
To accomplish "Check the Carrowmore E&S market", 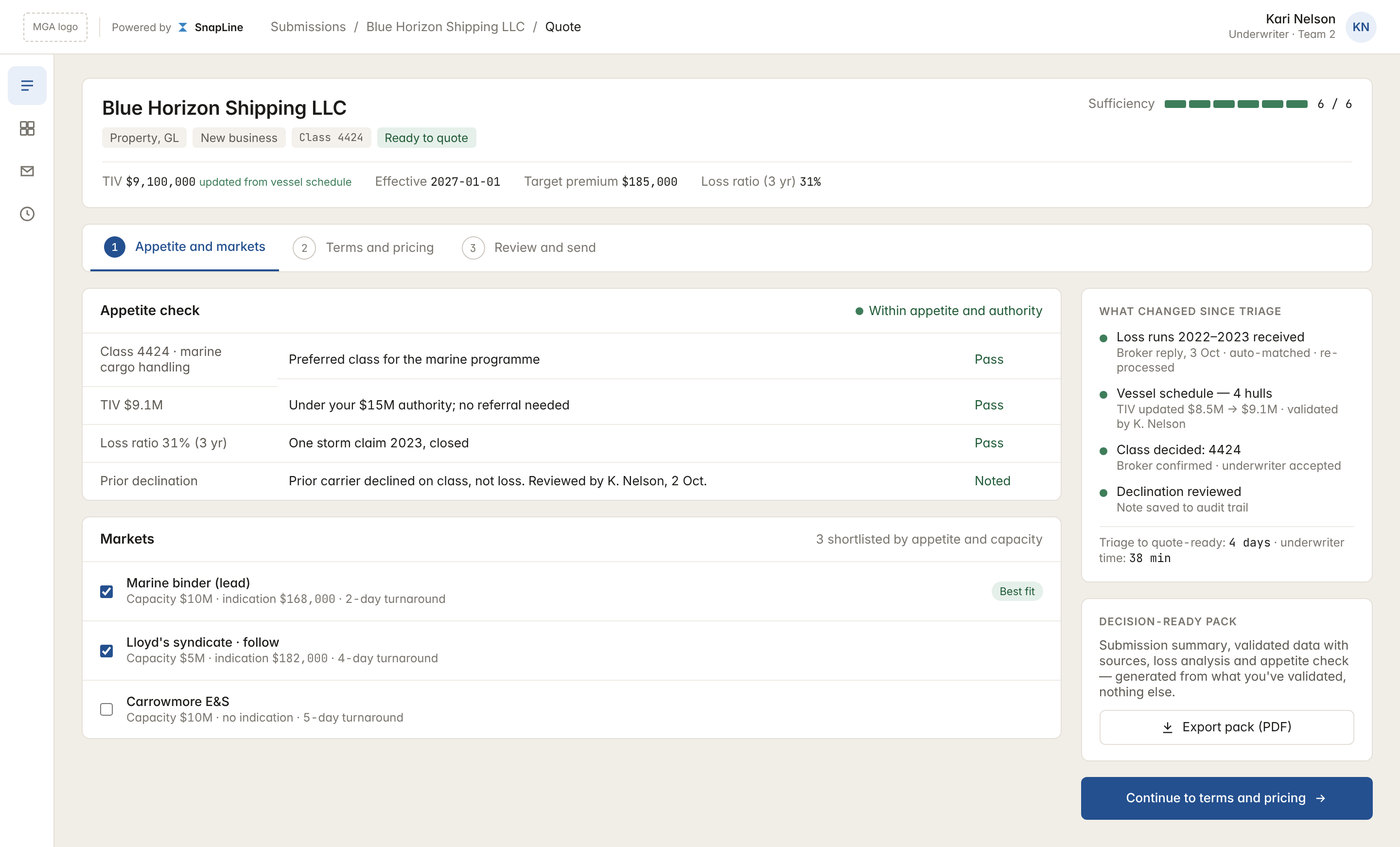I will pos(107,709).
